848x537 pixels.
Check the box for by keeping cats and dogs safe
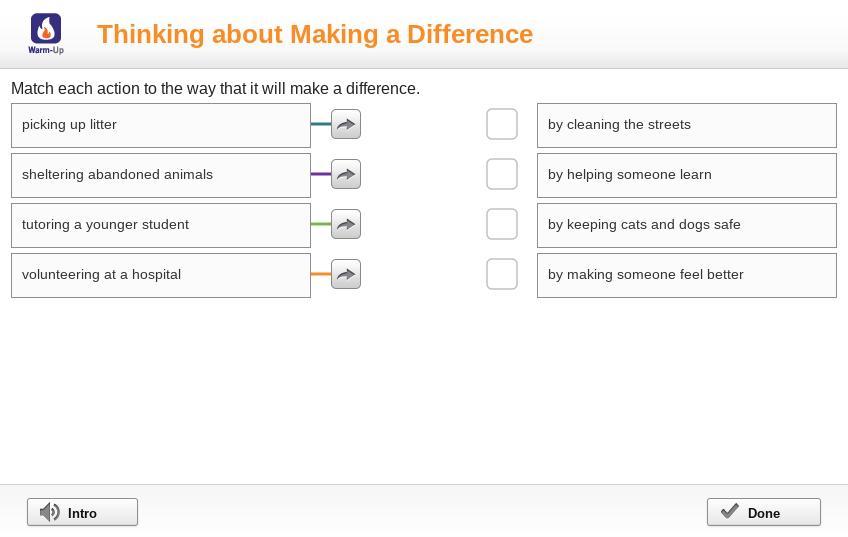[x=502, y=224]
